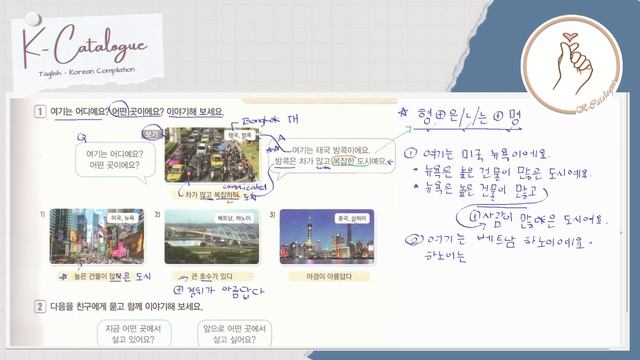Open the New York Times Square photo
Viewport: 640px width, 360px height.
97,237
